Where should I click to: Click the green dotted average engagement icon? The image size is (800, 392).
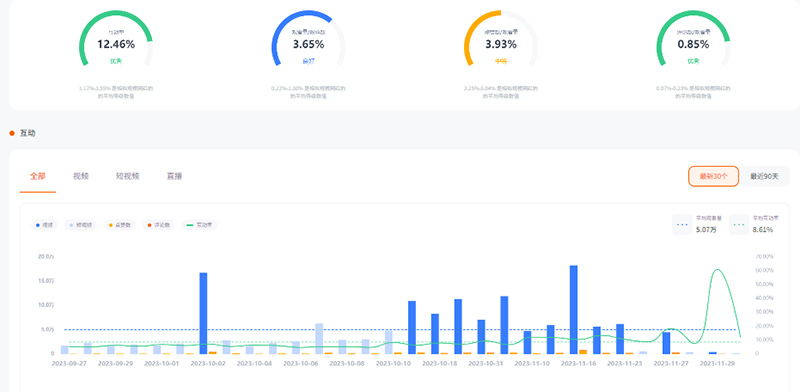739,225
